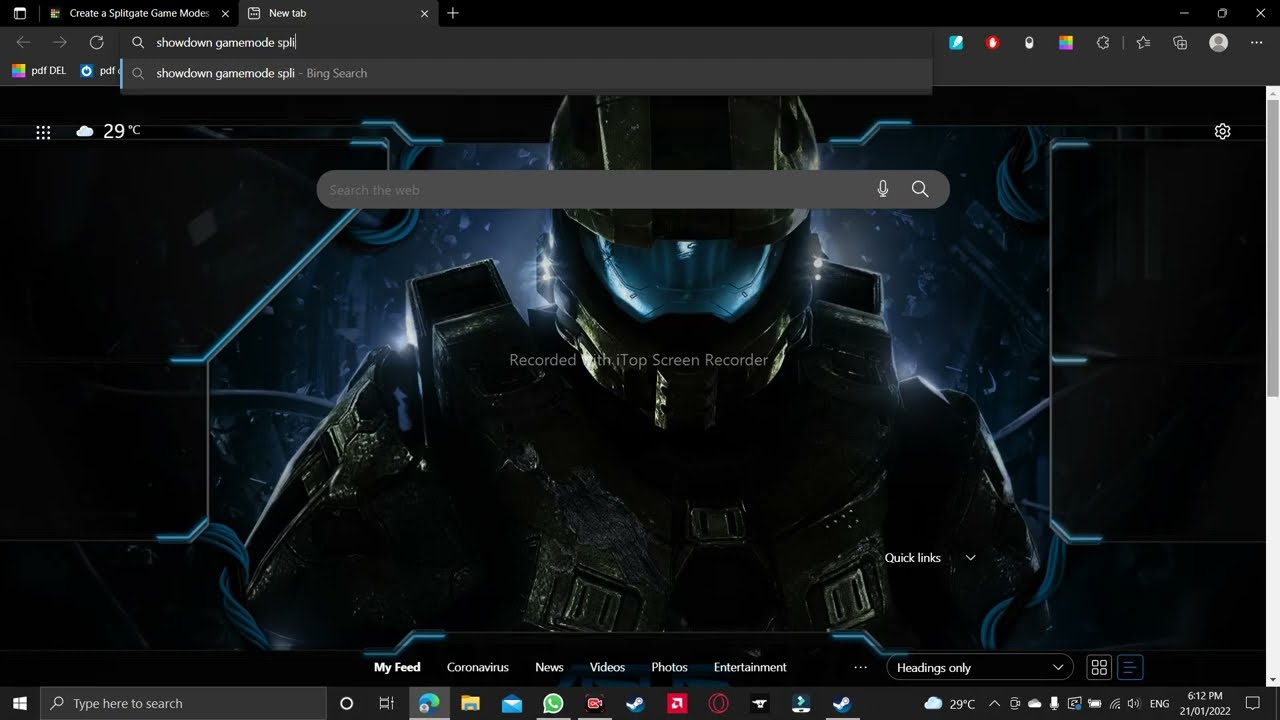Viewport: 1280px width, 720px height.
Task: Change ENG input language
Action: click(x=1160, y=703)
